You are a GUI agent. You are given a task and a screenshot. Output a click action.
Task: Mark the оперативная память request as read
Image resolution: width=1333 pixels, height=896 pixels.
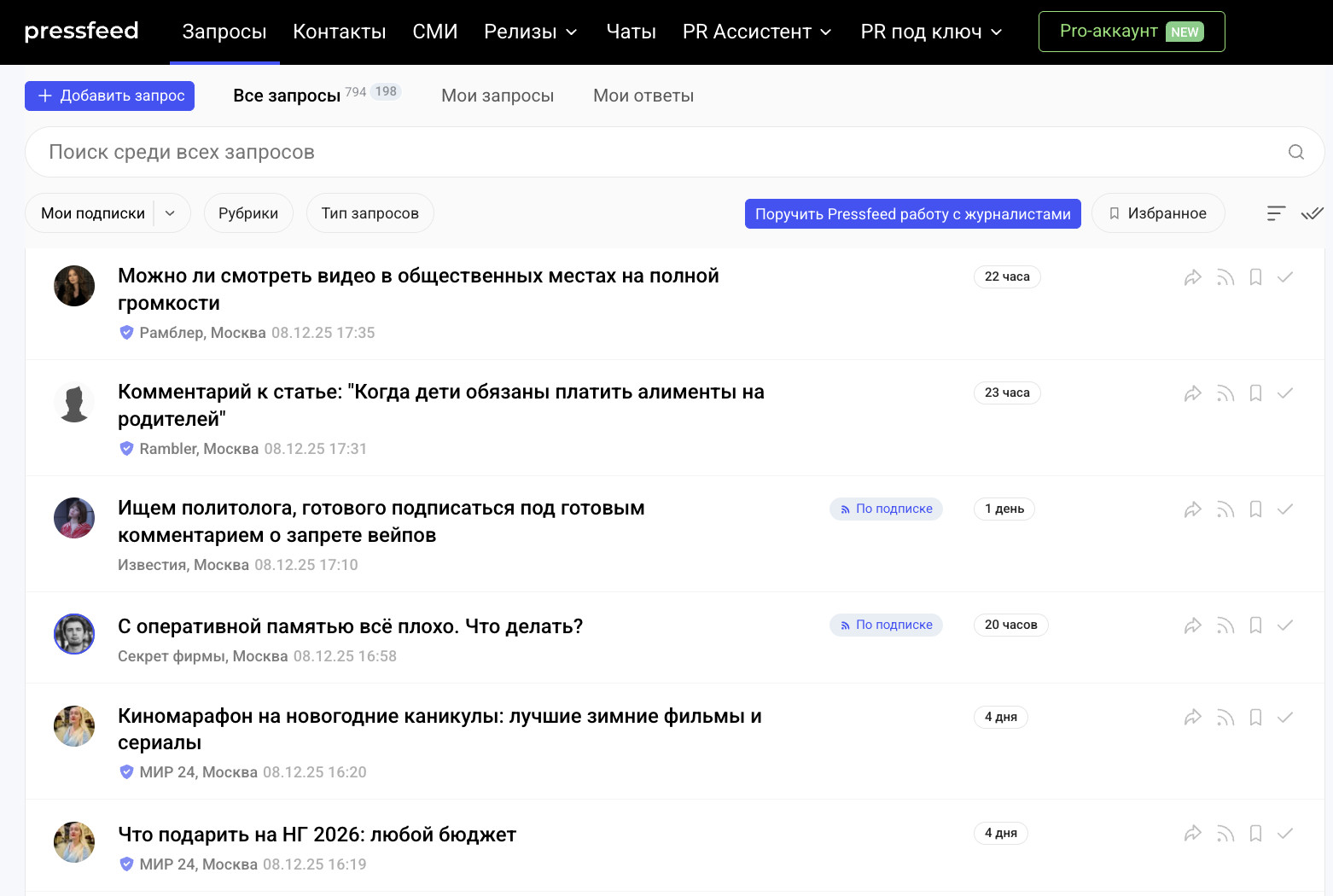1285,625
